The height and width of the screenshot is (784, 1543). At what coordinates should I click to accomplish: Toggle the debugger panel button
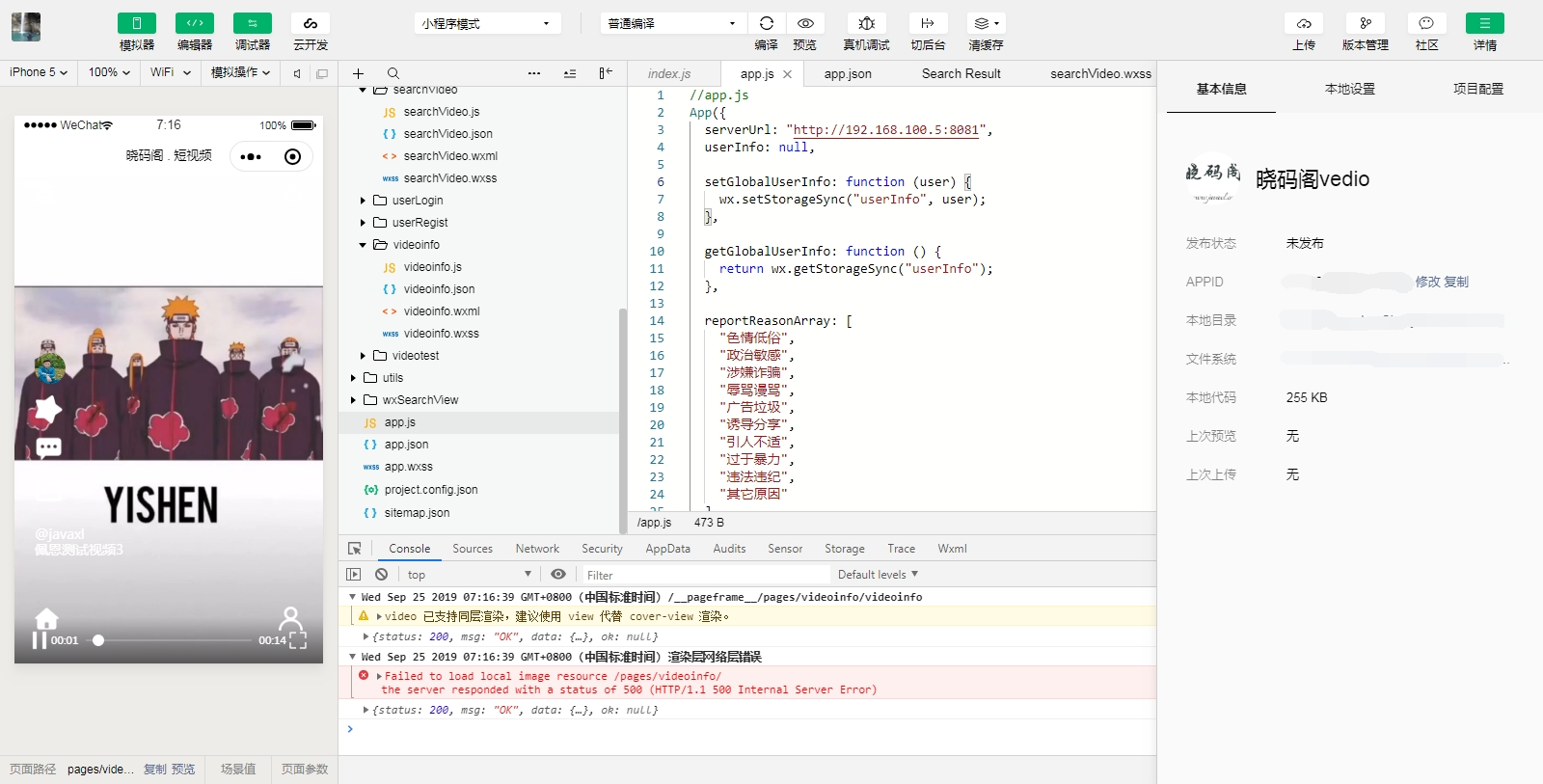(x=252, y=23)
